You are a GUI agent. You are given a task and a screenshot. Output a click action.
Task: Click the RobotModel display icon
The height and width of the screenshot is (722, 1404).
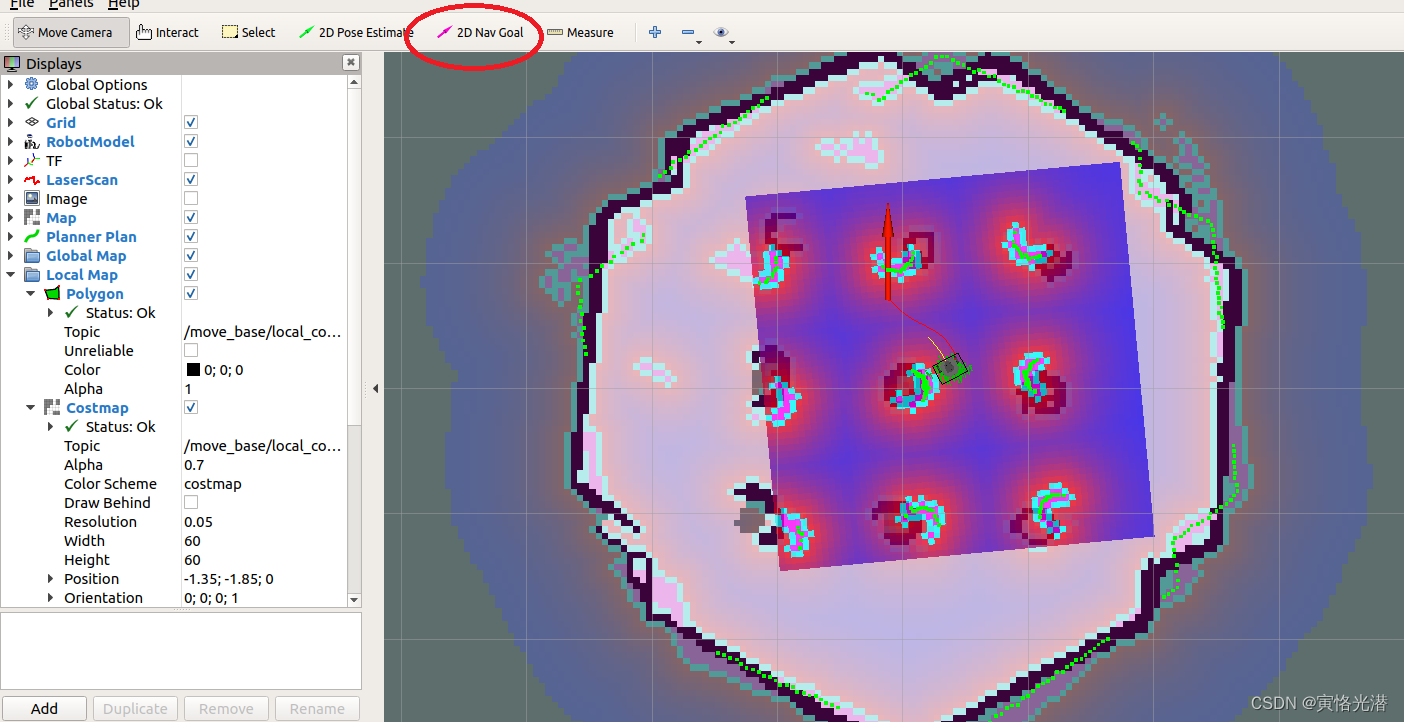[32, 142]
